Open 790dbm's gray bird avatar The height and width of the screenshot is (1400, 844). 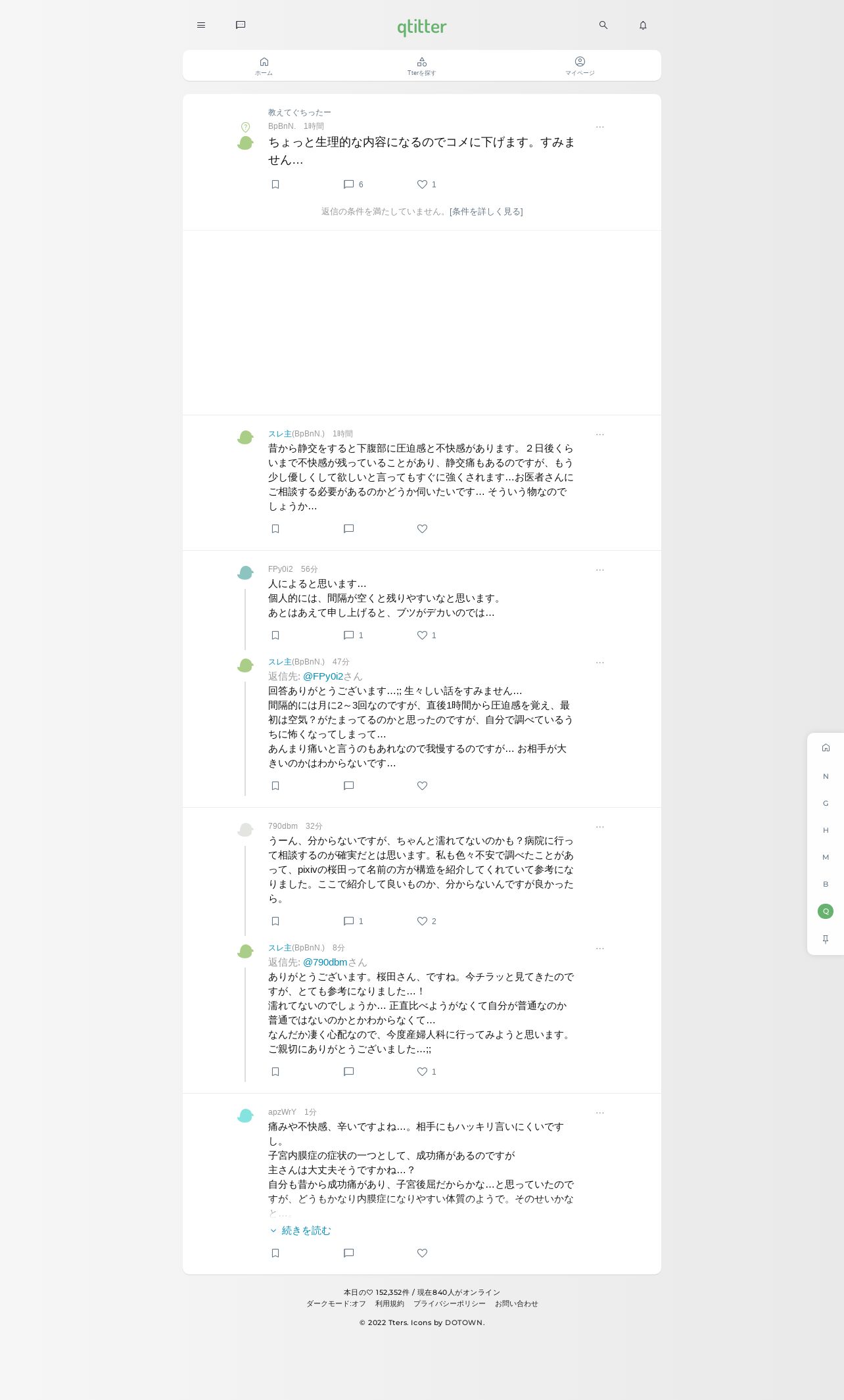[x=245, y=829]
